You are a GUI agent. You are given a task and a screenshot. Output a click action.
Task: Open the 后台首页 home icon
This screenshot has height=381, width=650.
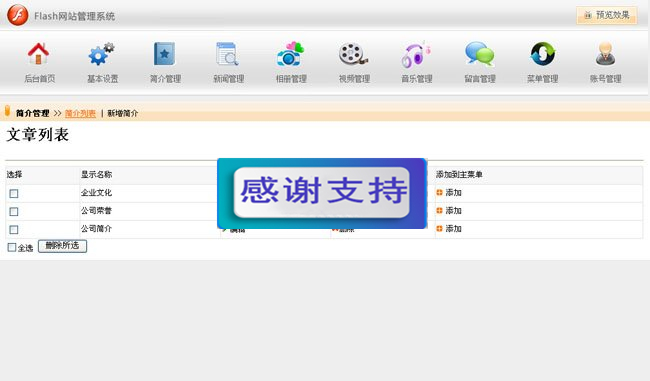click(x=39, y=54)
